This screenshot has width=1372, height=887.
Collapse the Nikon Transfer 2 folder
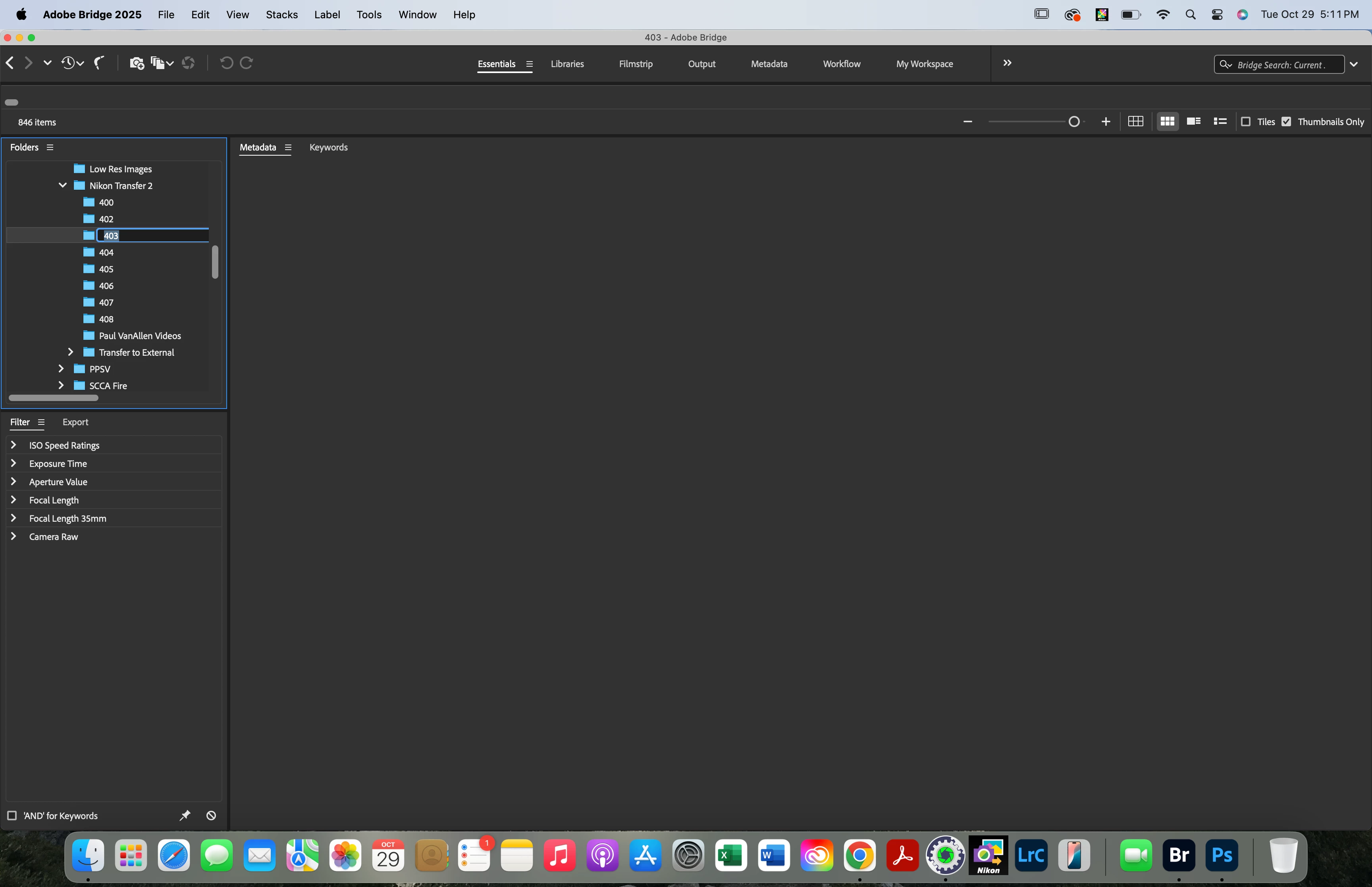point(62,185)
